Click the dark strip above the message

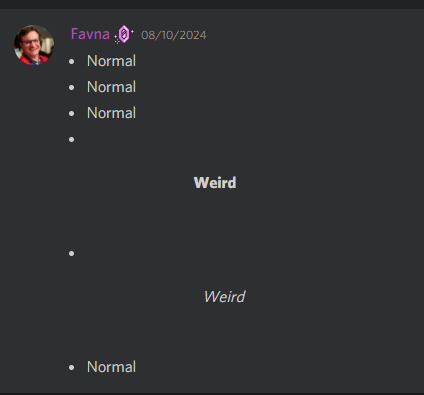pyautogui.click(x=212, y=4)
